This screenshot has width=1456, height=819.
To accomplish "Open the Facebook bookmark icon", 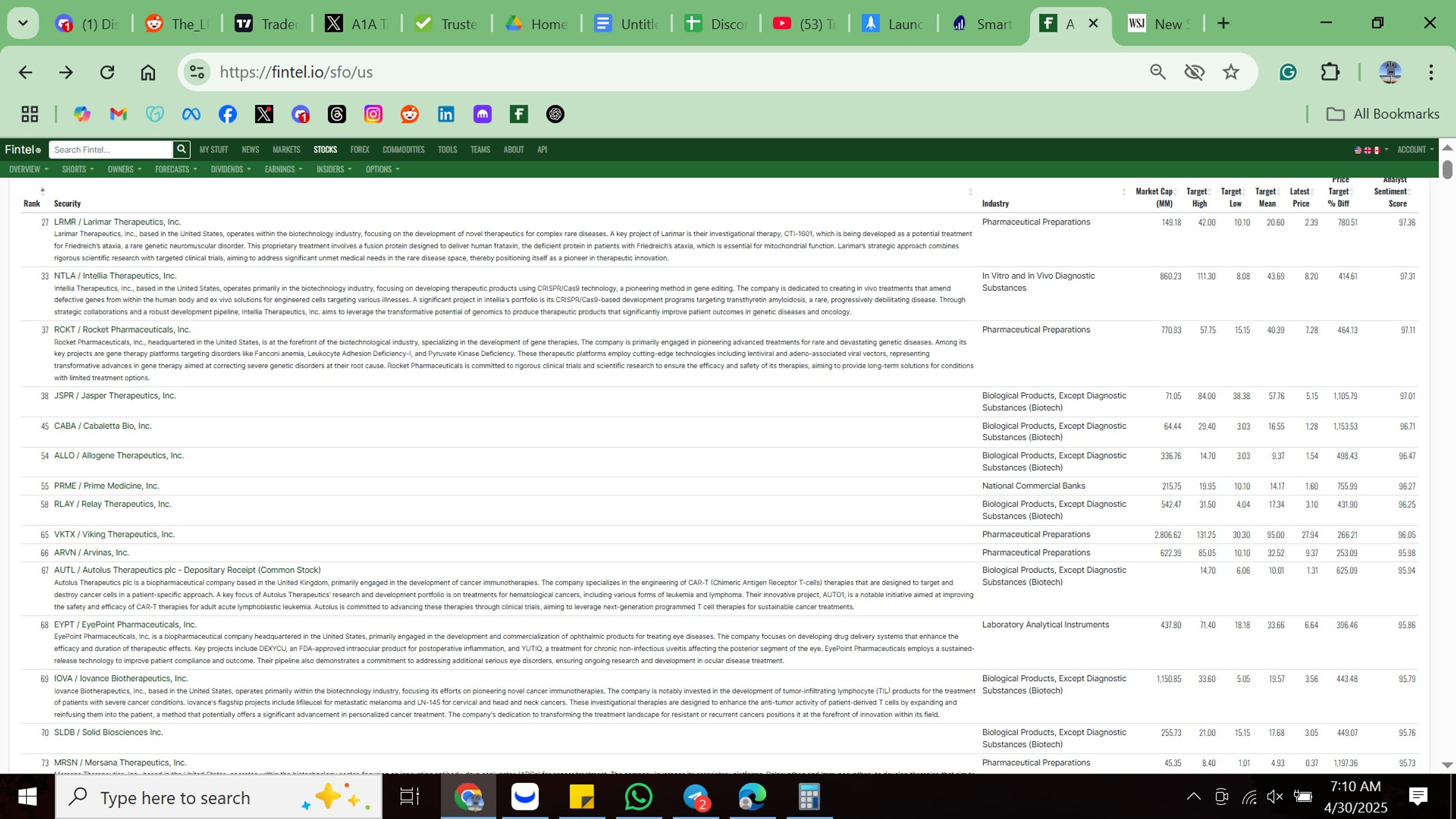I will coord(227,114).
